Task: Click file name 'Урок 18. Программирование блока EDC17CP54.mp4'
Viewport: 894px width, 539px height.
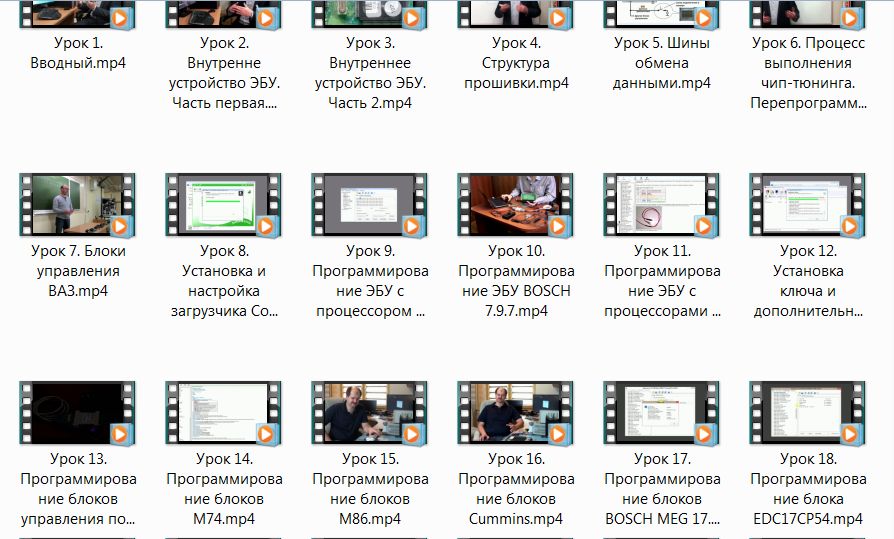Action: pos(808,489)
